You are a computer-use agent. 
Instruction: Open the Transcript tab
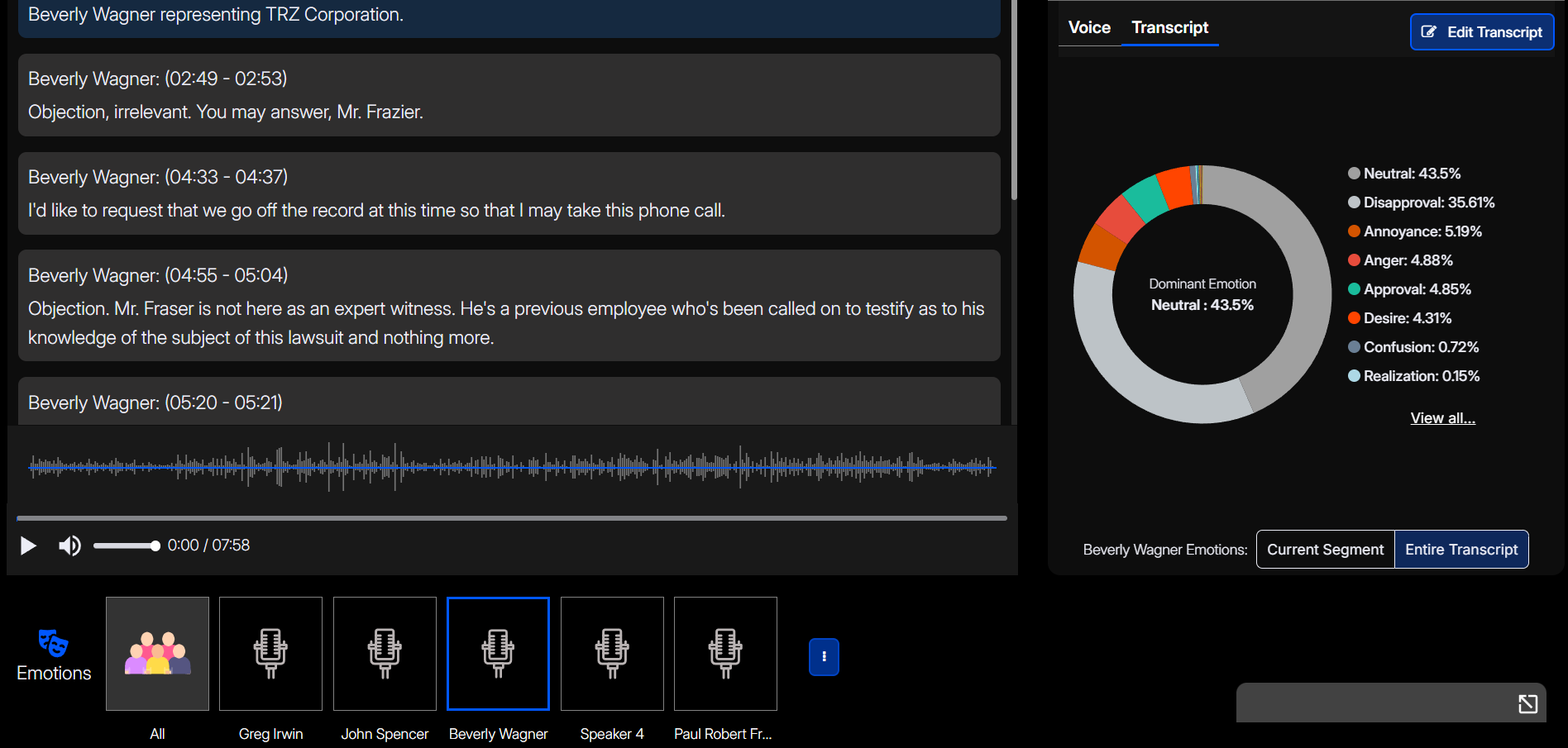coord(1169,27)
